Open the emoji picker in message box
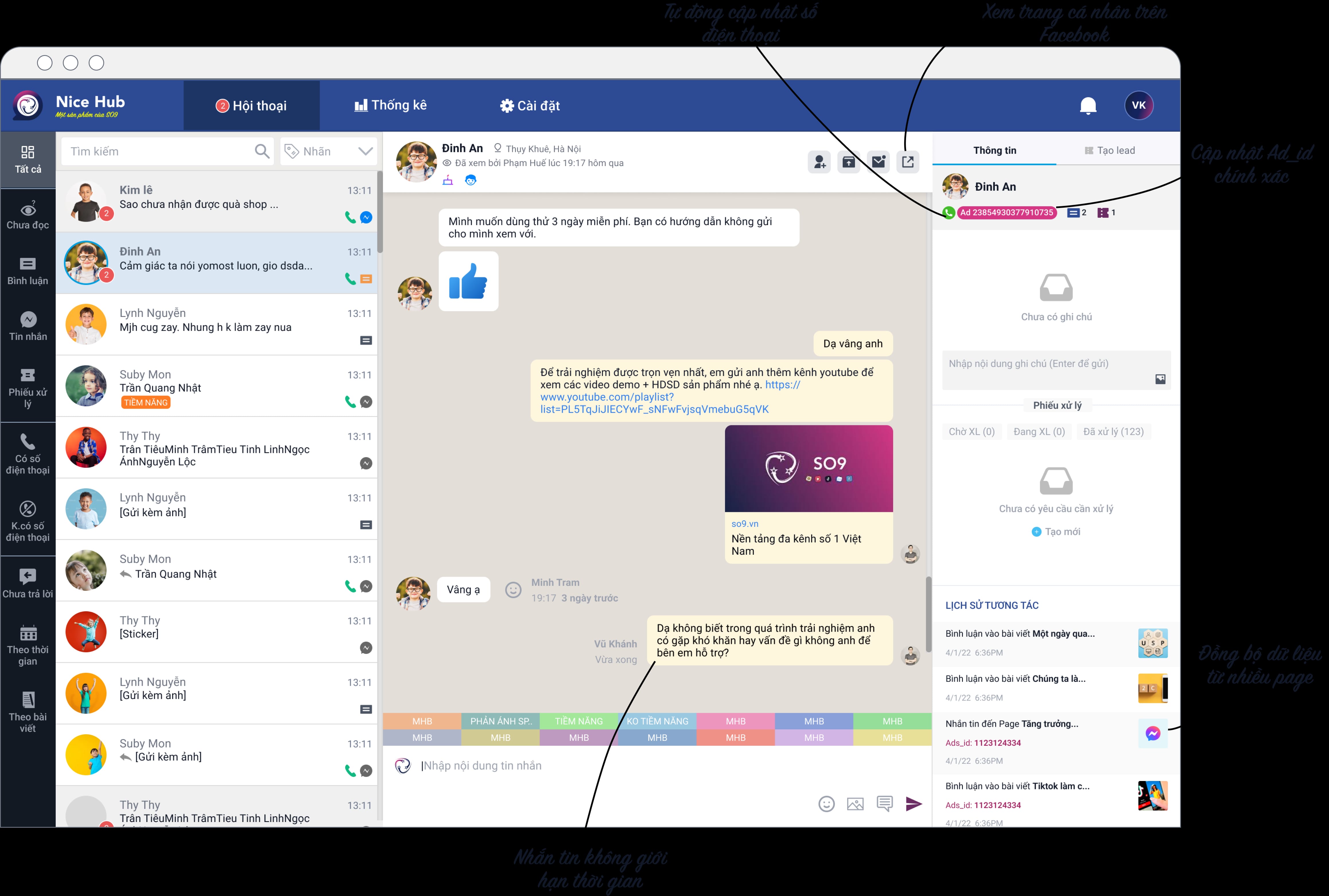This screenshot has width=1329, height=896. click(827, 804)
